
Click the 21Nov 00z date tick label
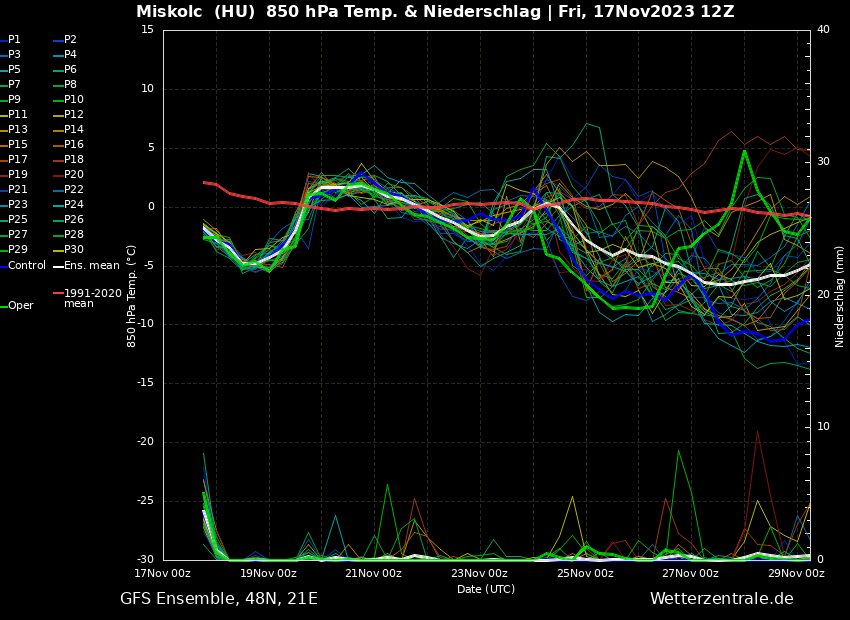coord(374,574)
